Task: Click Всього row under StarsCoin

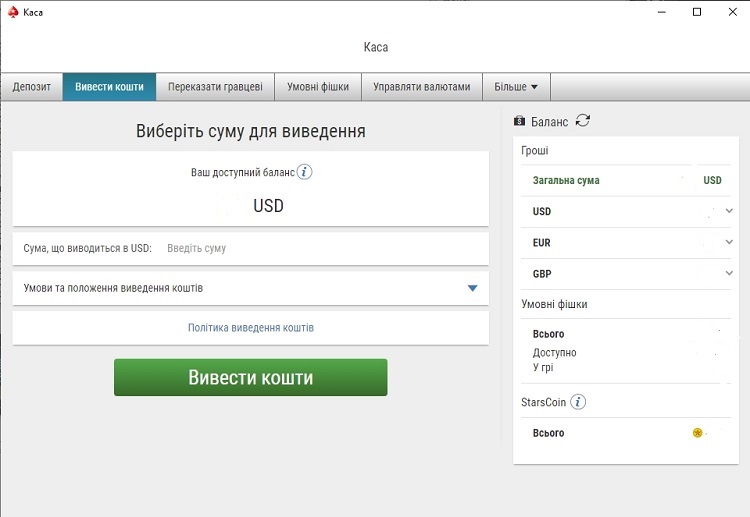Action: 626,433
